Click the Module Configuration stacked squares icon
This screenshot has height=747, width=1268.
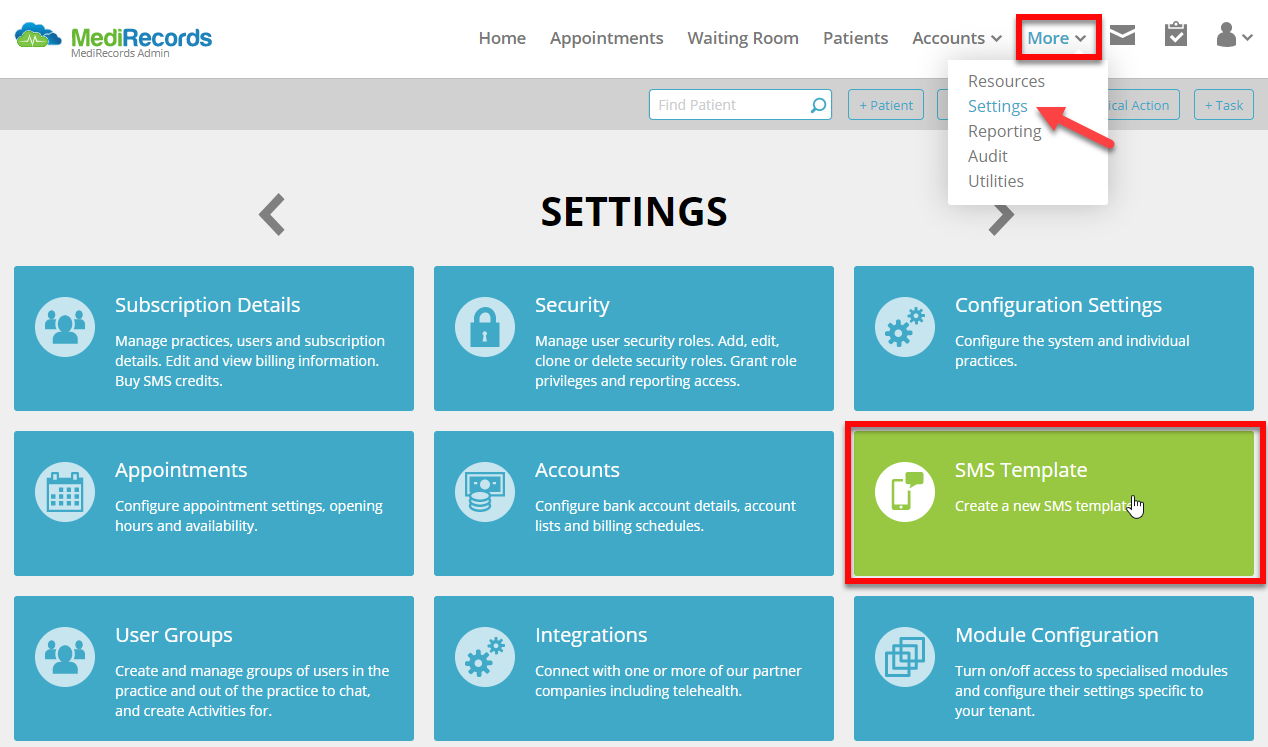click(905, 656)
